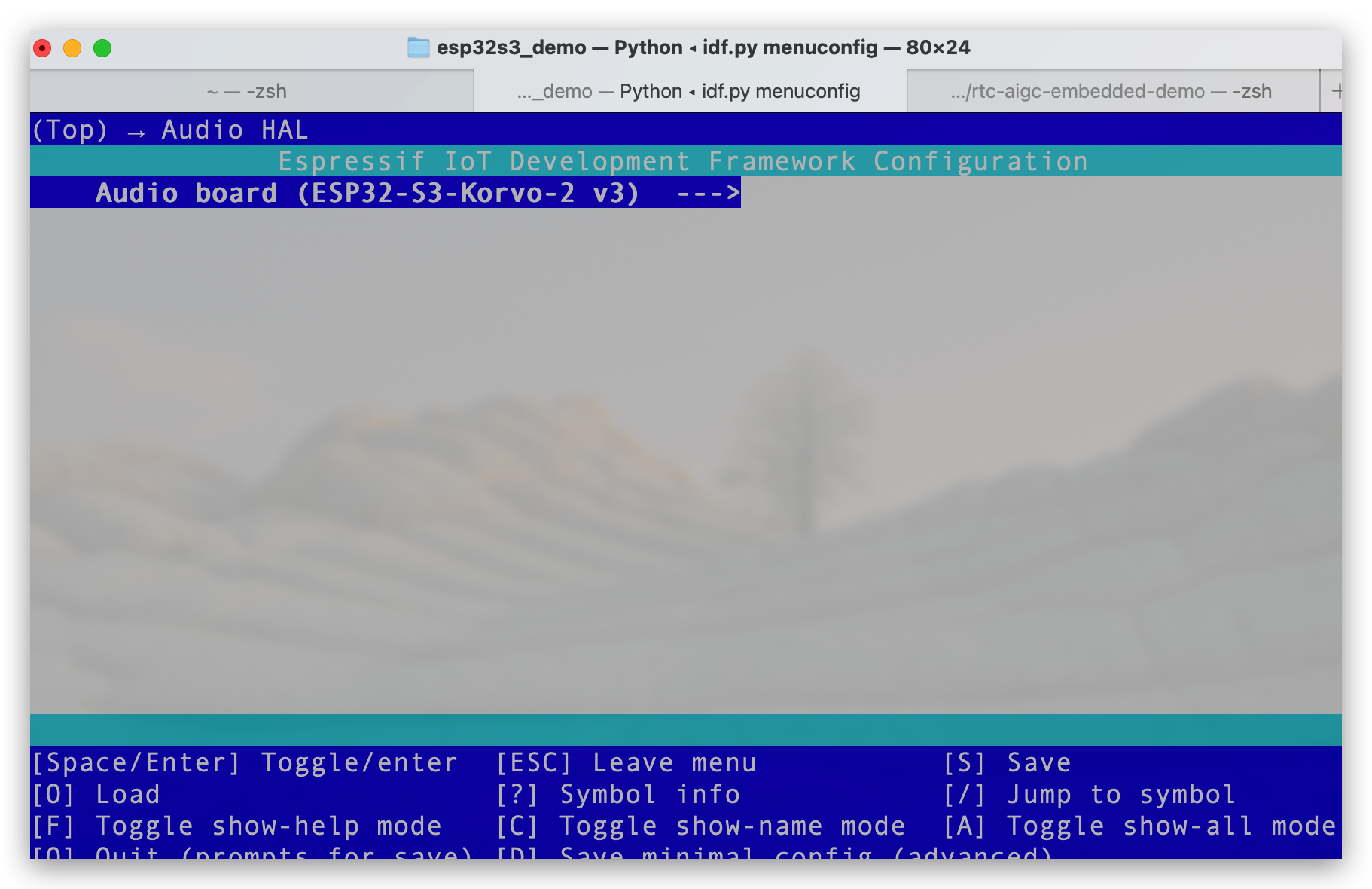This screenshot has height=889, width=1372.
Task: Click '[/] Jump to symbol' hint
Action: click(1089, 794)
